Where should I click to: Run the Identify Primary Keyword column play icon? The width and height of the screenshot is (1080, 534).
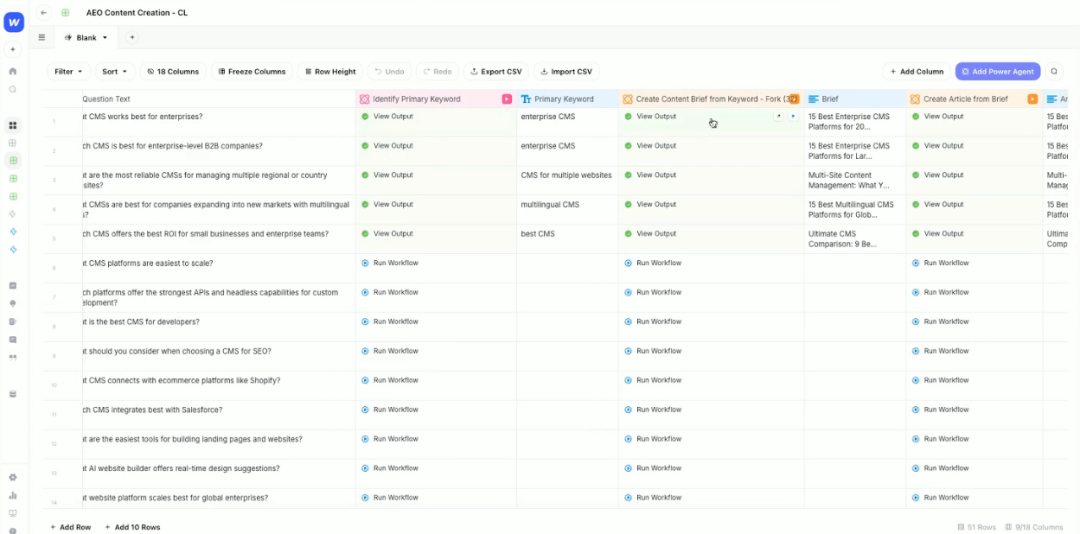tap(506, 99)
